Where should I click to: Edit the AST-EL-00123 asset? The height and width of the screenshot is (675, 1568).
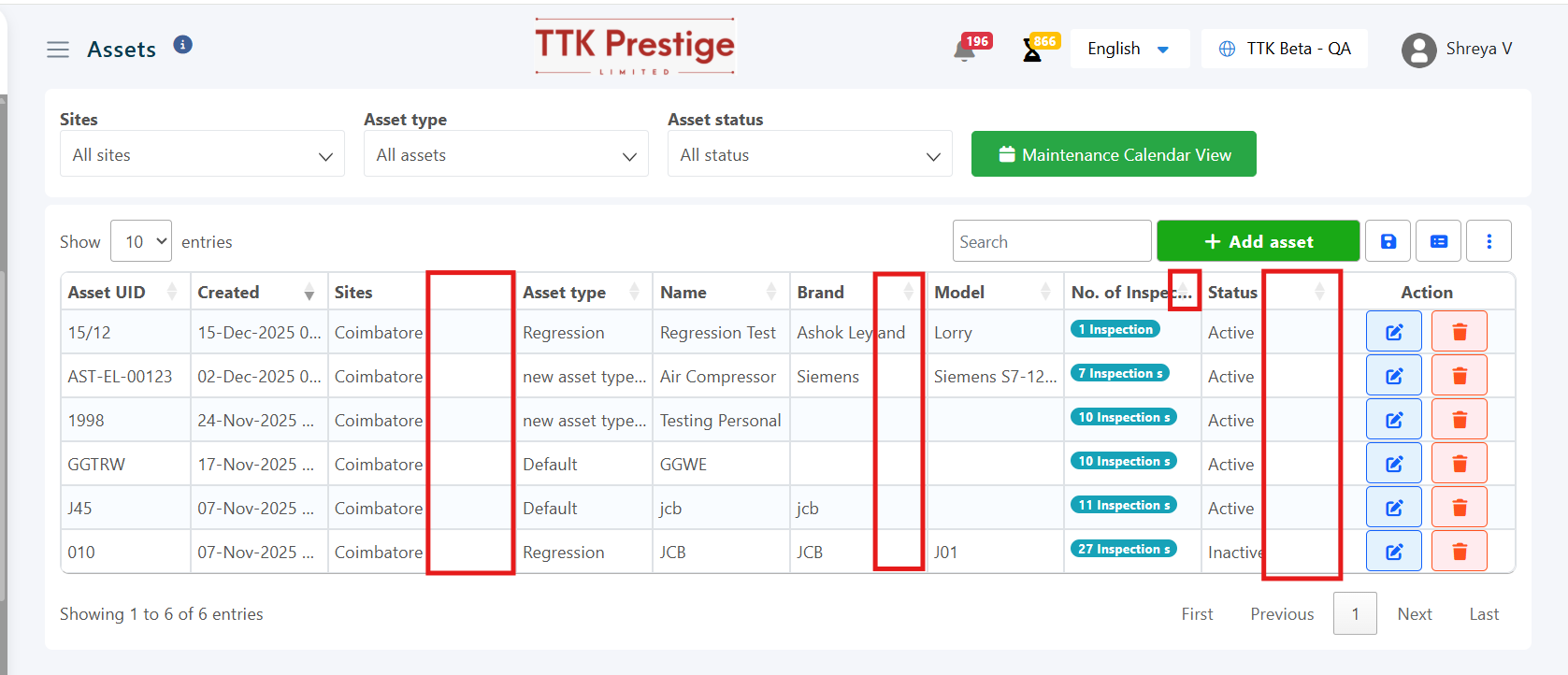point(1393,376)
